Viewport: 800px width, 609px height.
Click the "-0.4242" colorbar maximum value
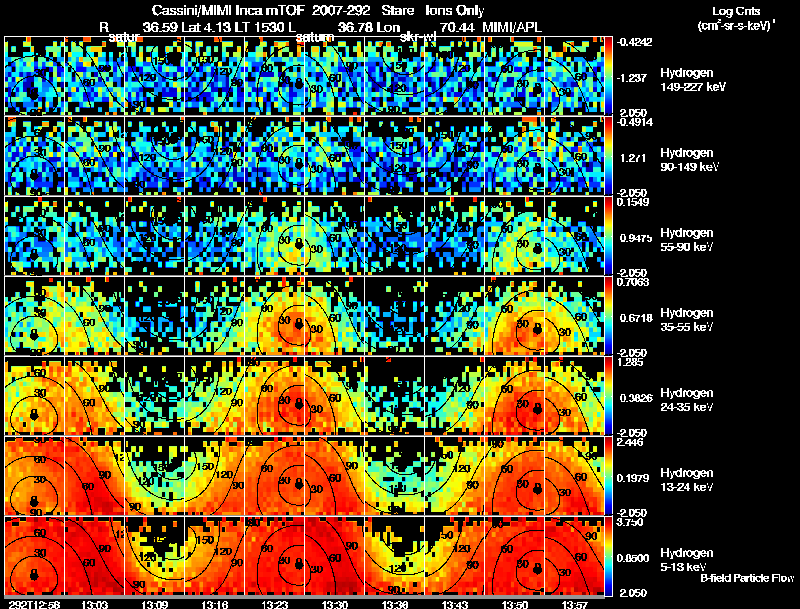634,42
